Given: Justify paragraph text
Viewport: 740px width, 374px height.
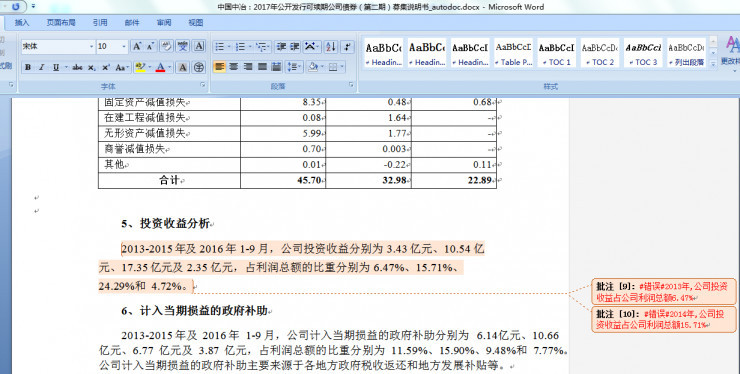Looking at the screenshot, I should [x=262, y=67].
